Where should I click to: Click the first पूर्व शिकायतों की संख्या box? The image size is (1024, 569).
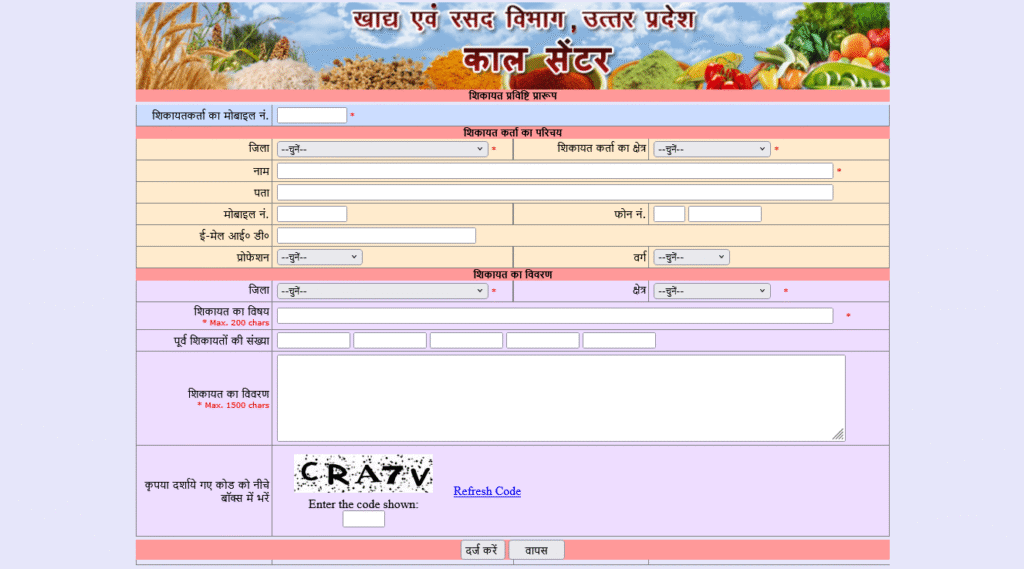pos(314,341)
